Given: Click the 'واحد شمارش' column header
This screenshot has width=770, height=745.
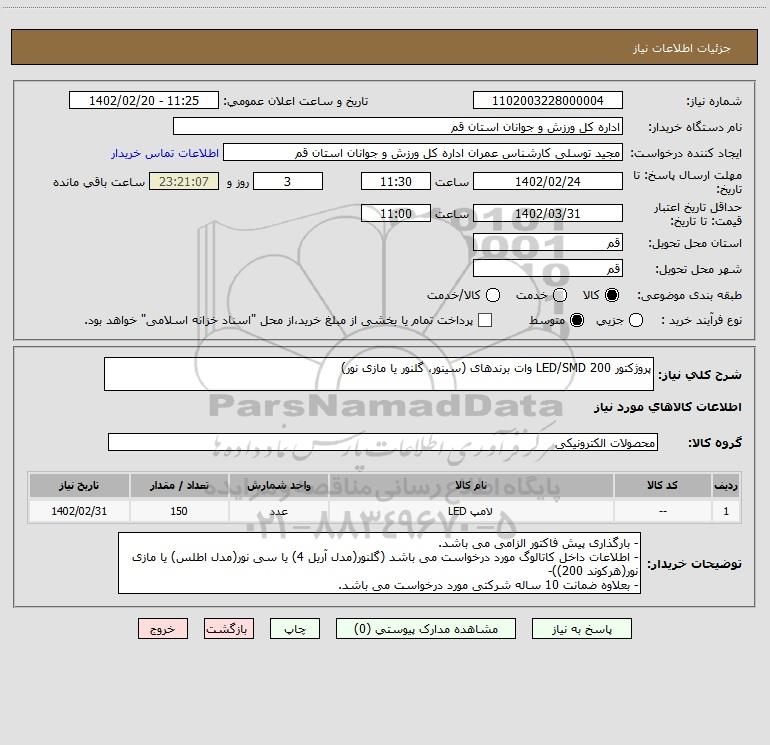Looking at the screenshot, I should click(278, 485).
